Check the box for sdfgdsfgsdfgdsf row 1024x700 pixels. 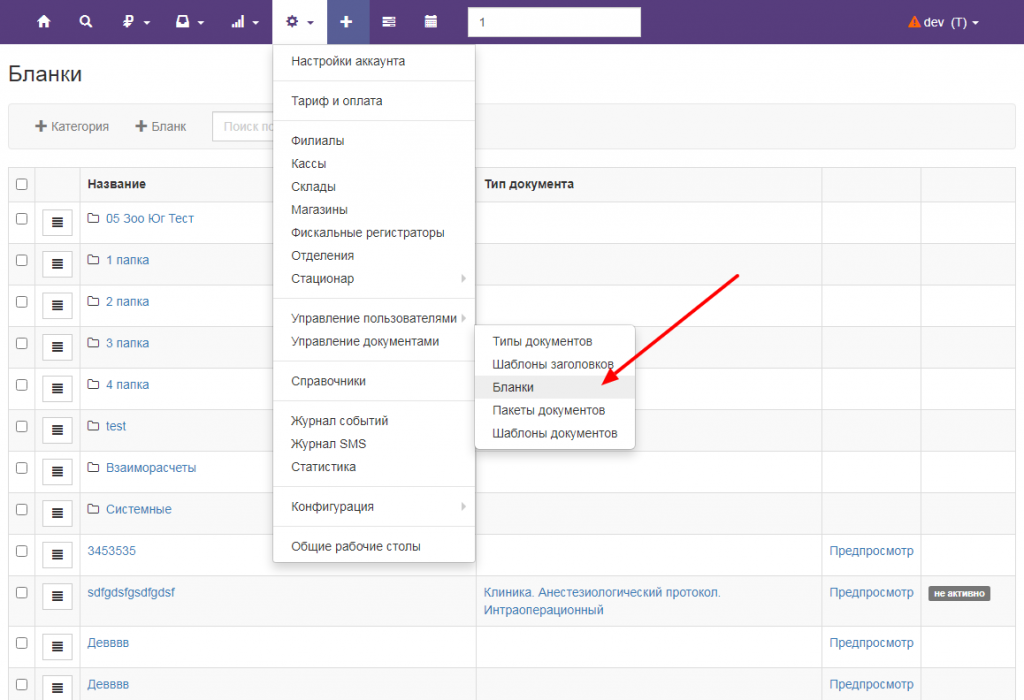pos(22,592)
